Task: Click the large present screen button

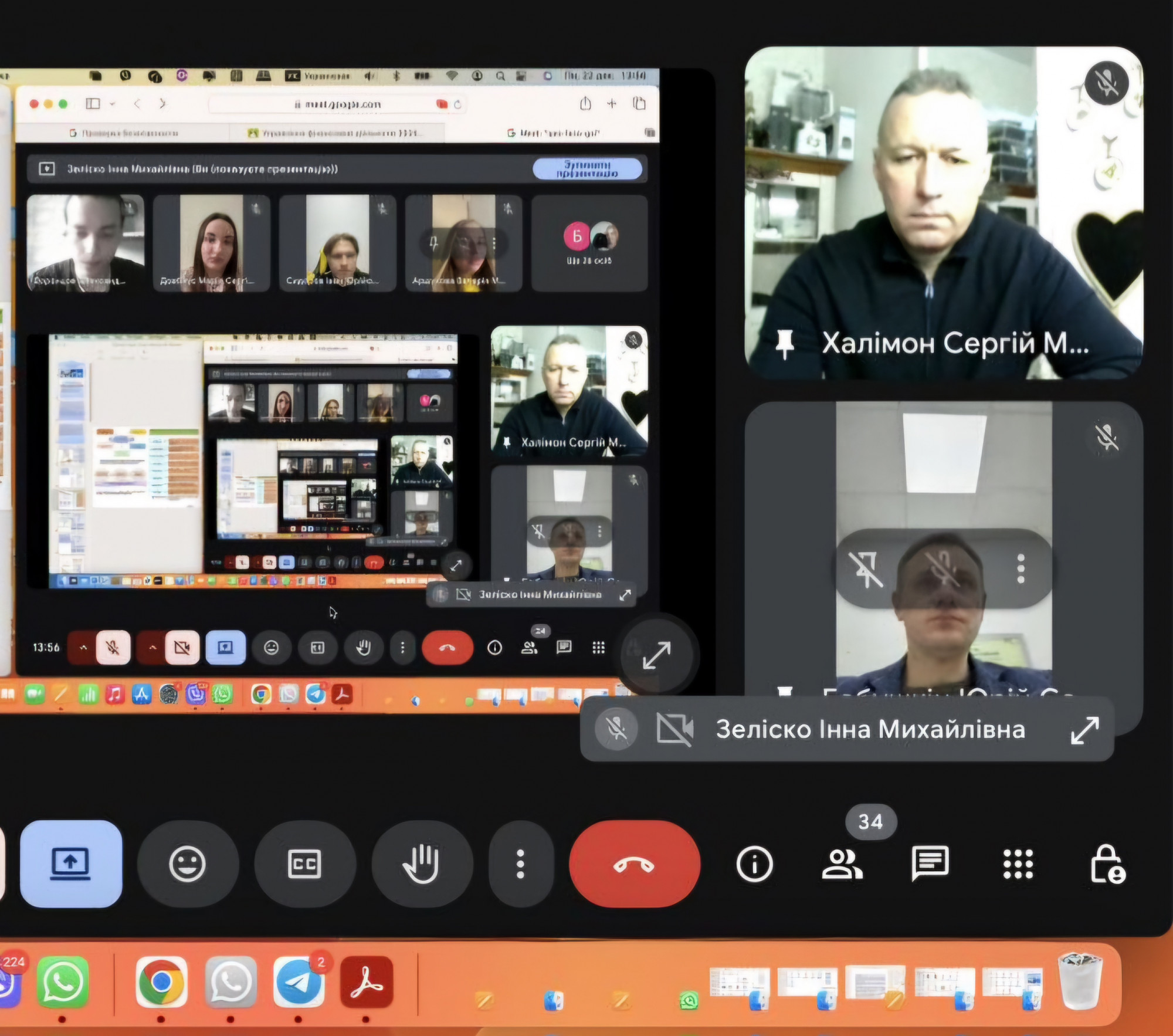Action: (71, 864)
